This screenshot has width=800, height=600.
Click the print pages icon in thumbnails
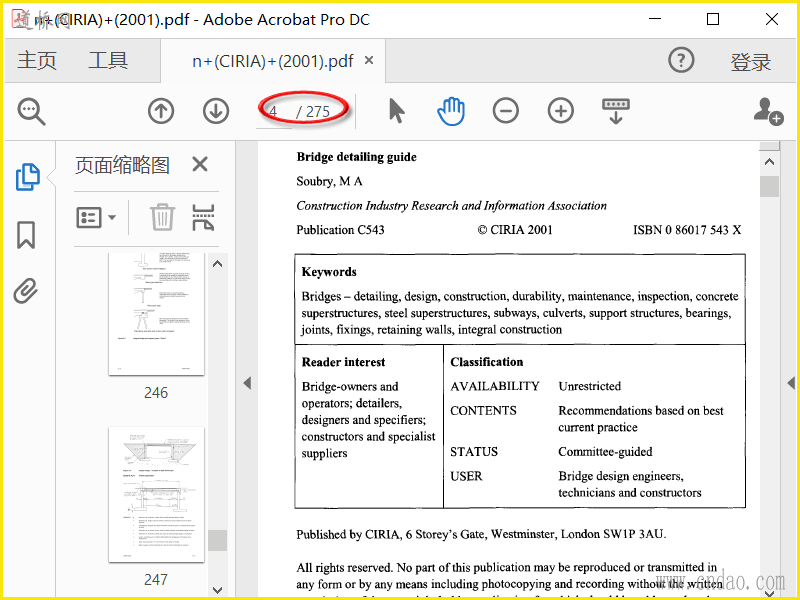(203, 217)
